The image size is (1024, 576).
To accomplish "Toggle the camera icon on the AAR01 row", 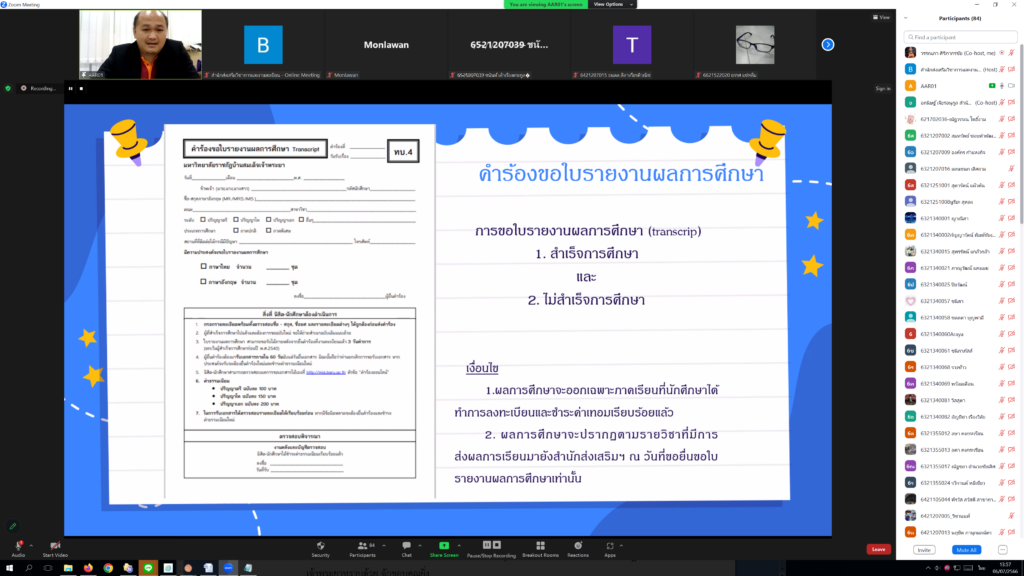I will (x=1012, y=86).
